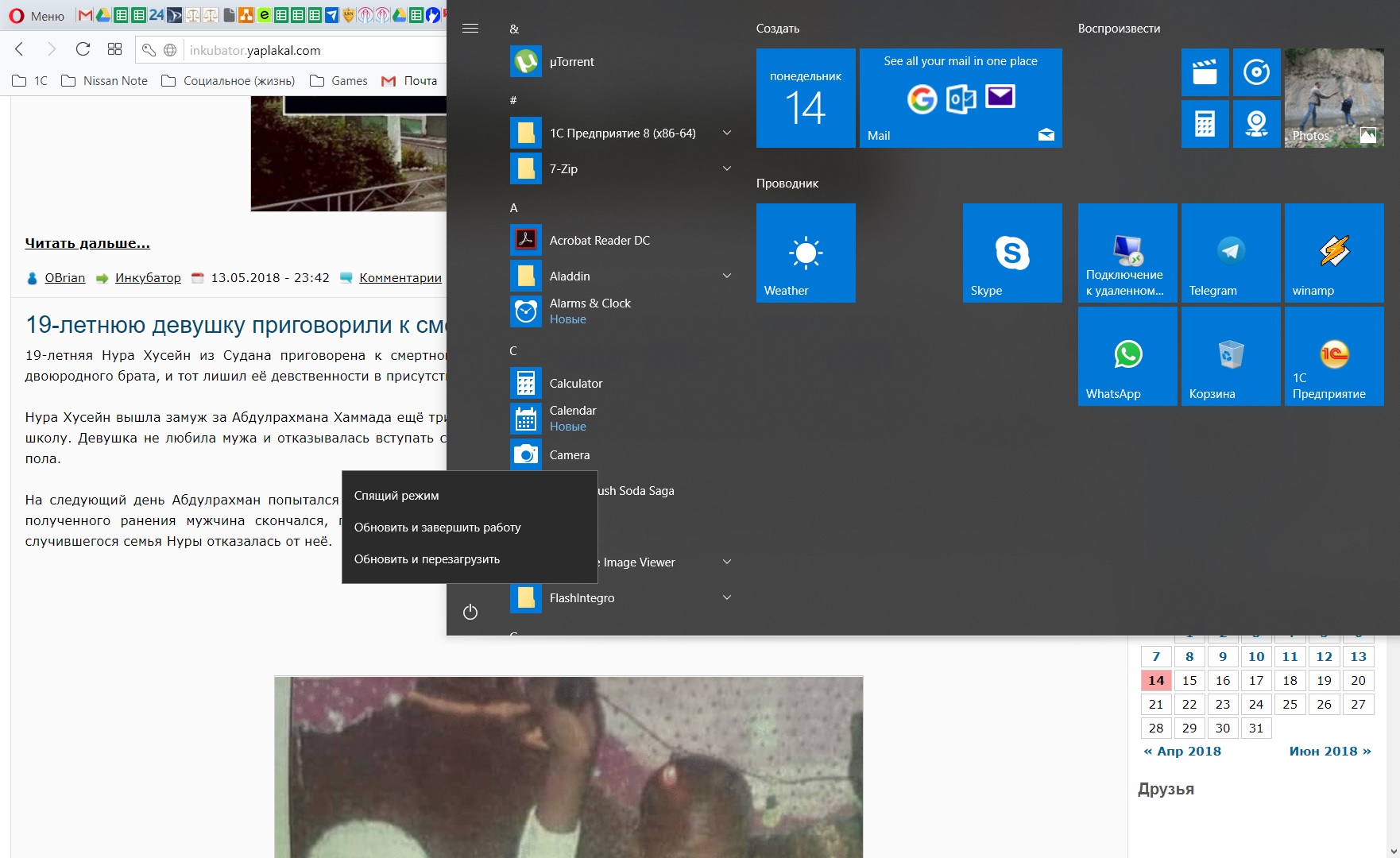Image resolution: width=1400 pixels, height=858 pixels.
Task: Choose Обновить и перезагрузить
Action: (470, 559)
